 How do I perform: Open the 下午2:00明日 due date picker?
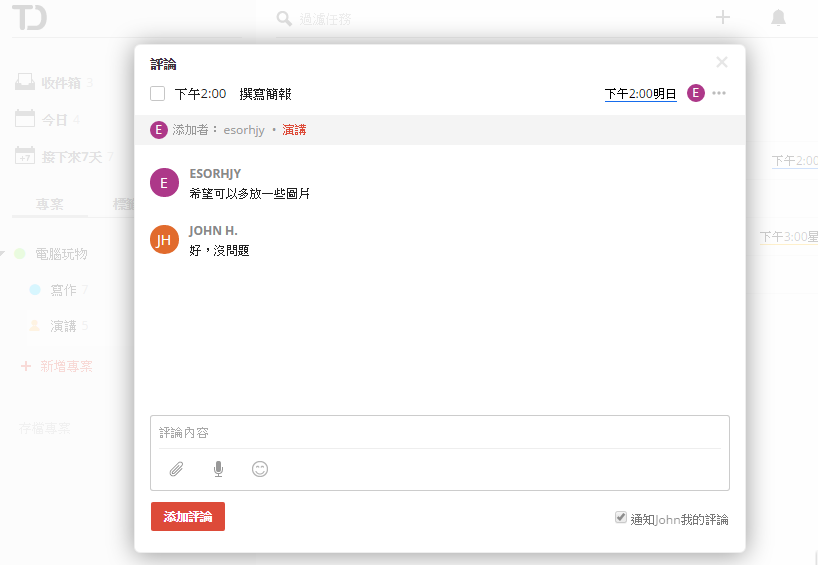click(x=640, y=94)
